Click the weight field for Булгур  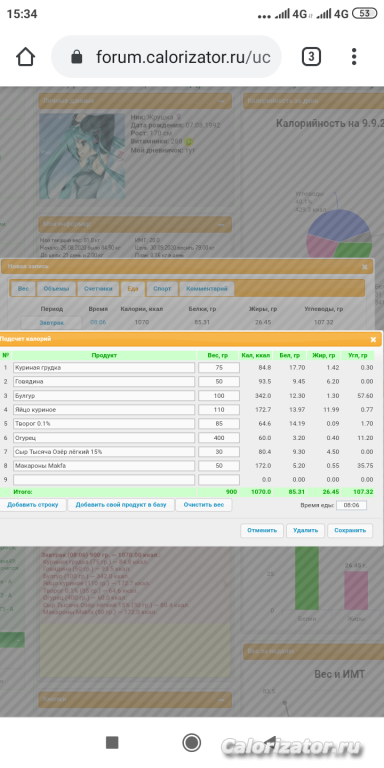[219, 395]
